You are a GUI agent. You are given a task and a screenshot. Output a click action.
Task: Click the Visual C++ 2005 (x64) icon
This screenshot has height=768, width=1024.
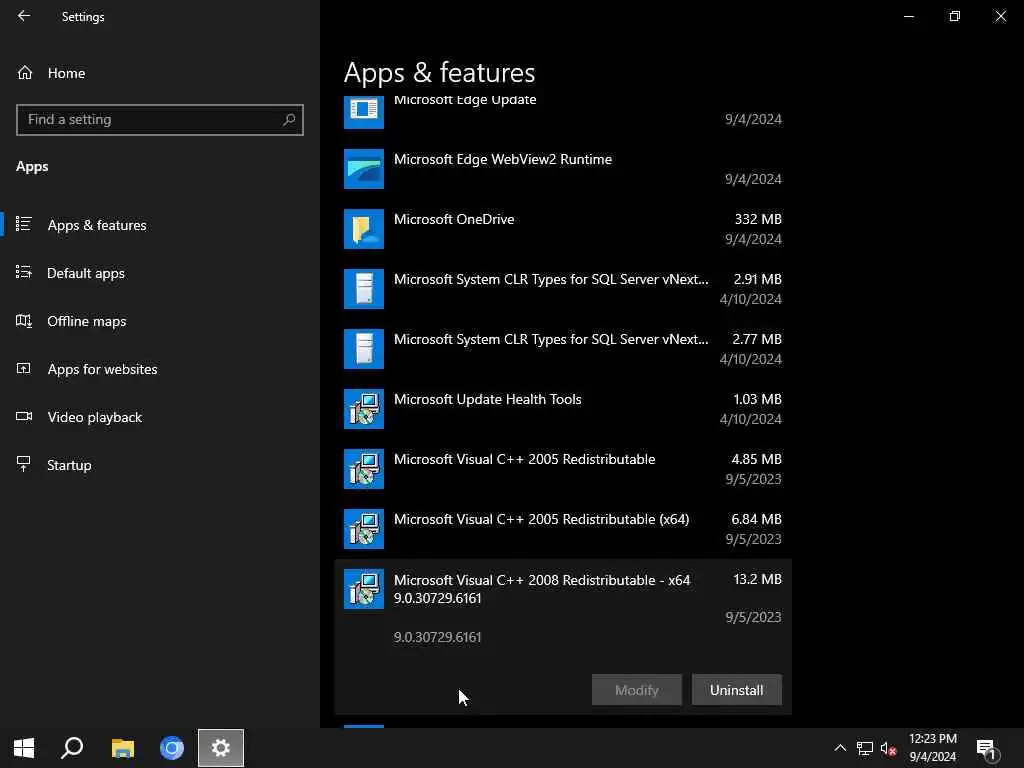(364, 529)
